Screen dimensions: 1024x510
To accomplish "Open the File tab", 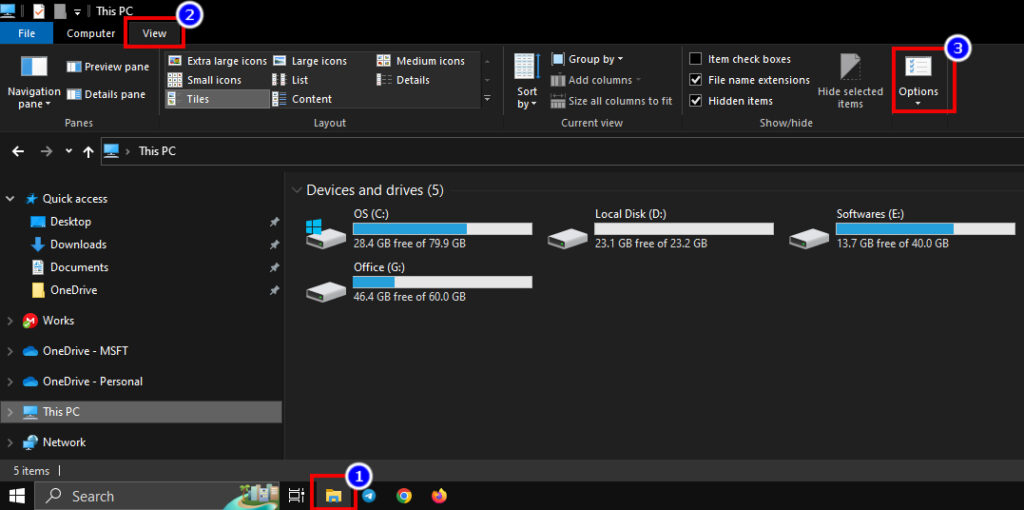I will 27,33.
